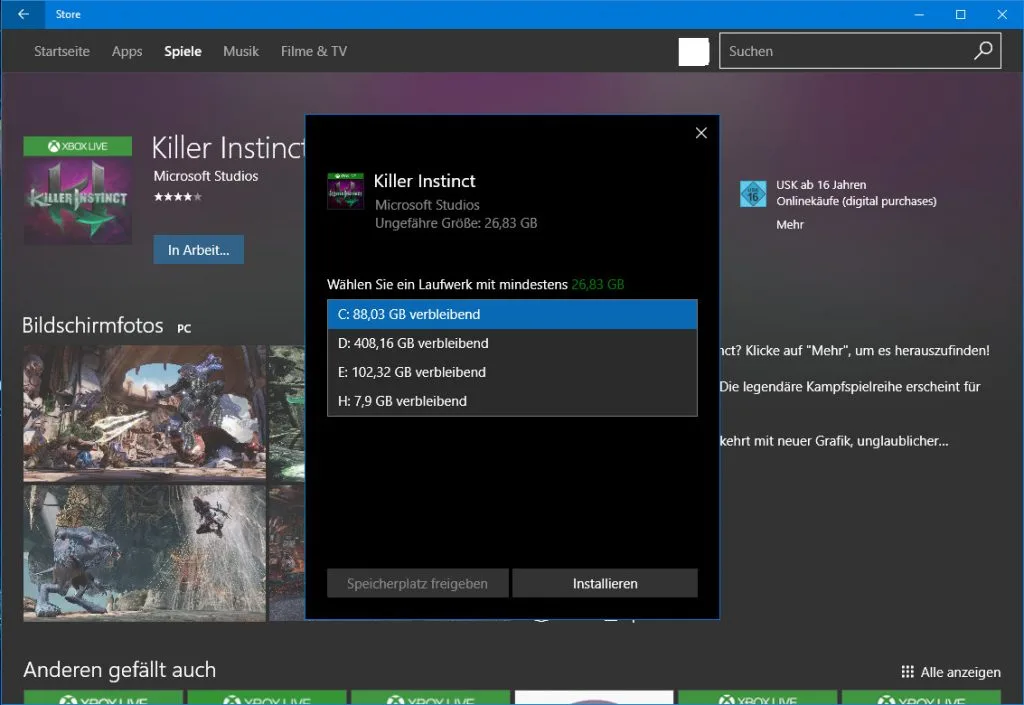This screenshot has height=705, width=1024.
Task: Click Alle anzeigen link
Action: coord(960,672)
